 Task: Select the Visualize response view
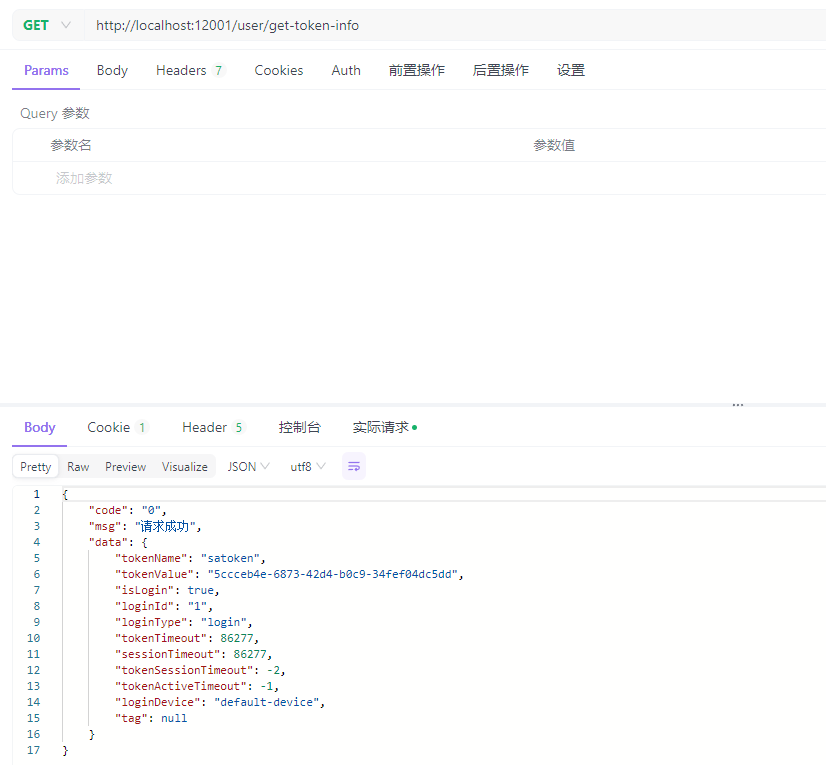pos(185,467)
